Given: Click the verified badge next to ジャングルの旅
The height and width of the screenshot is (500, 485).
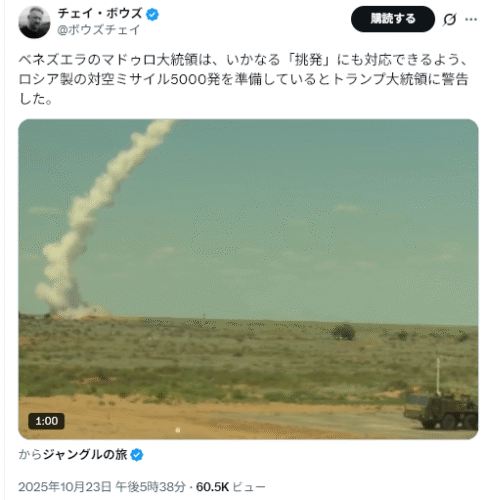Looking at the screenshot, I should pyautogui.click(x=136, y=455).
